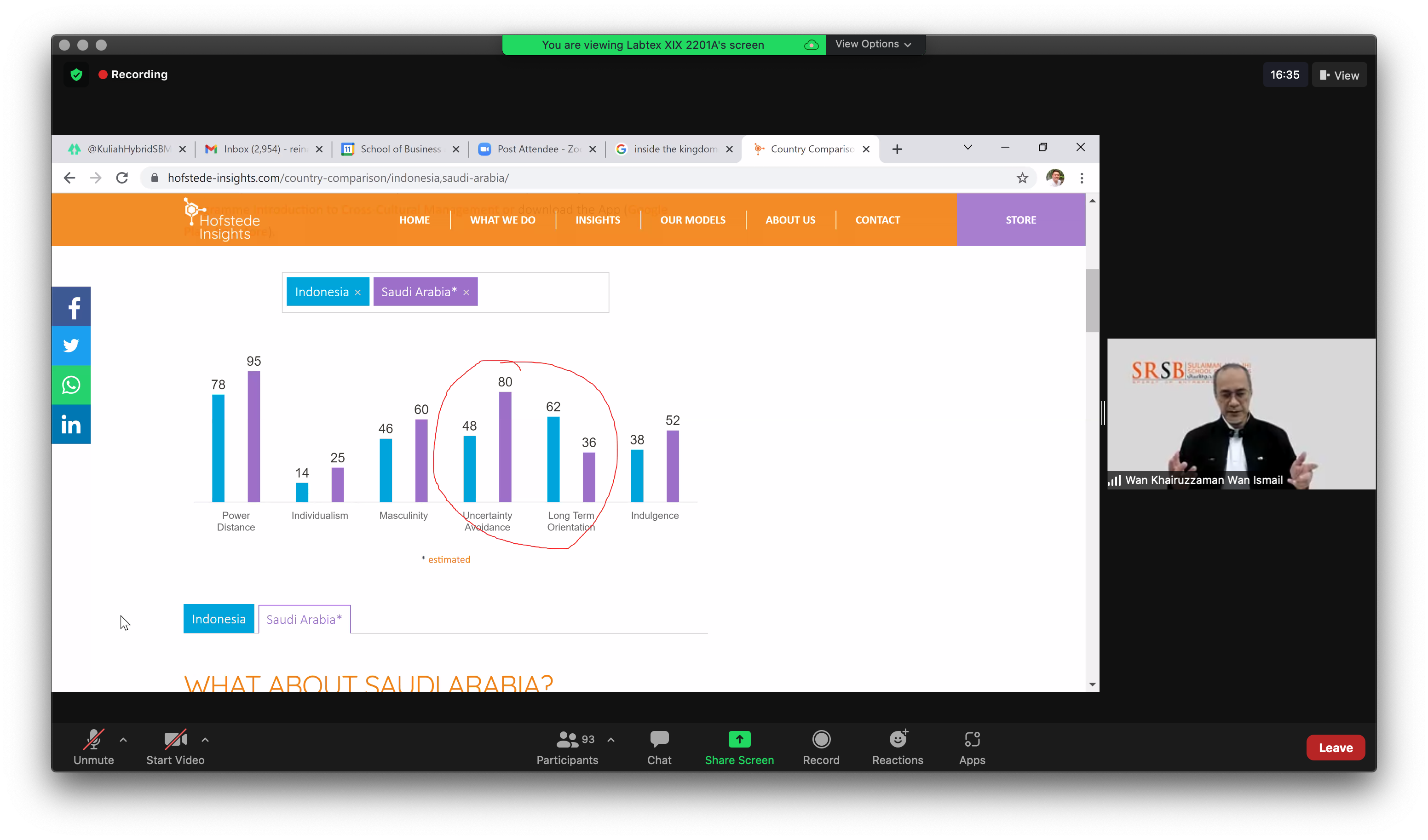The width and height of the screenshot is (1428, 840).
Task: Open Zoom Apps panel
Action: coord(972,748)
